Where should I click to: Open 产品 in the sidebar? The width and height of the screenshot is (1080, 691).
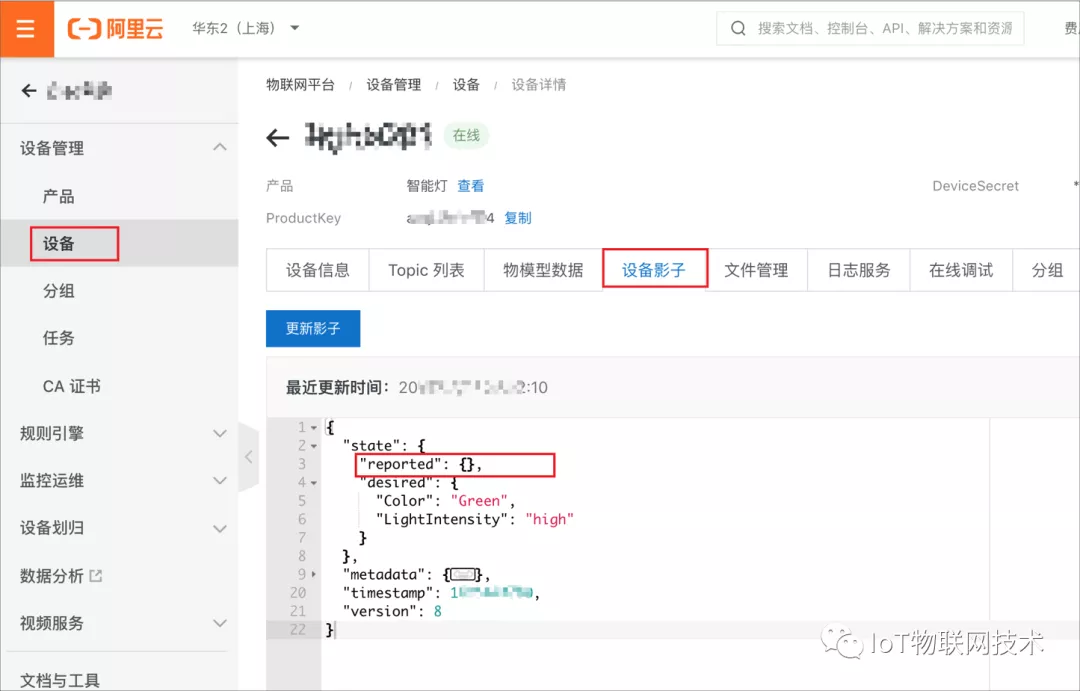pos(59,196)
